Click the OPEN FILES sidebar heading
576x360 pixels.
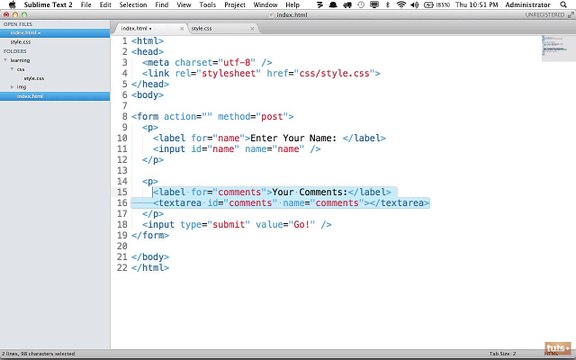click(18, 24)
